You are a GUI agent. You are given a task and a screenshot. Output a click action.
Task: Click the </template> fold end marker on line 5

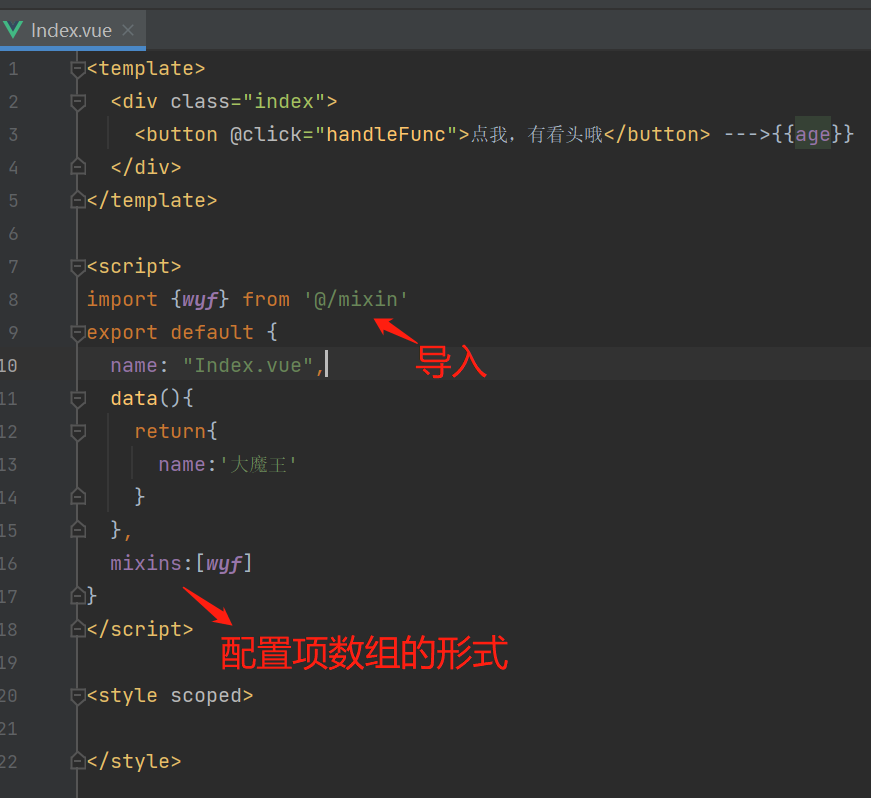(78, 200)
